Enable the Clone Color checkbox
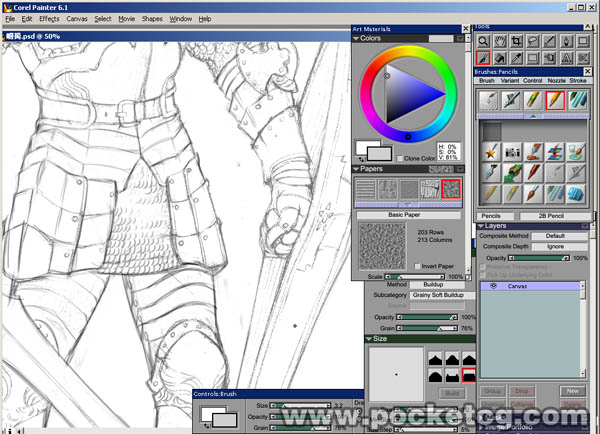Viewport: 600px width, 434px height. point(400,158)
